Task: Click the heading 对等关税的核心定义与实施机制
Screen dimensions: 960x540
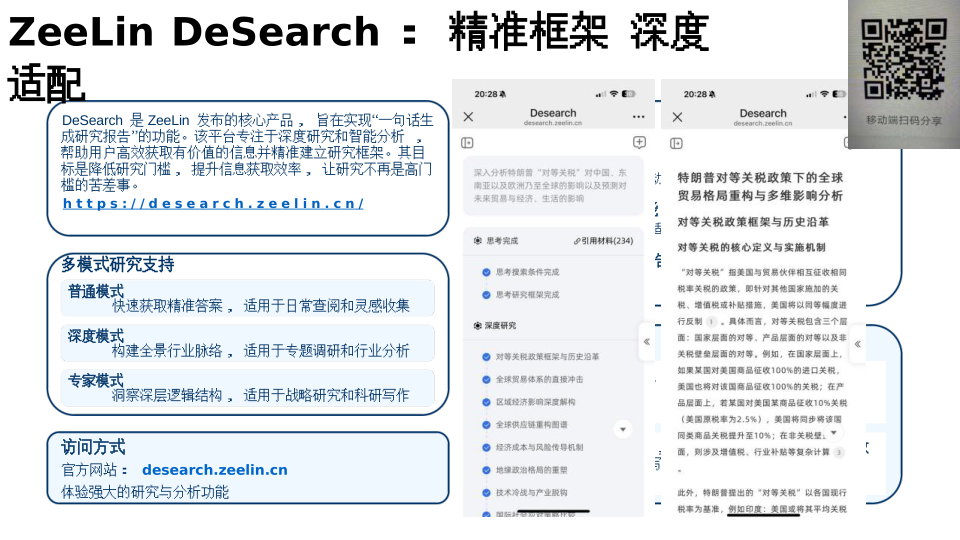Action: tap(751, 247)
